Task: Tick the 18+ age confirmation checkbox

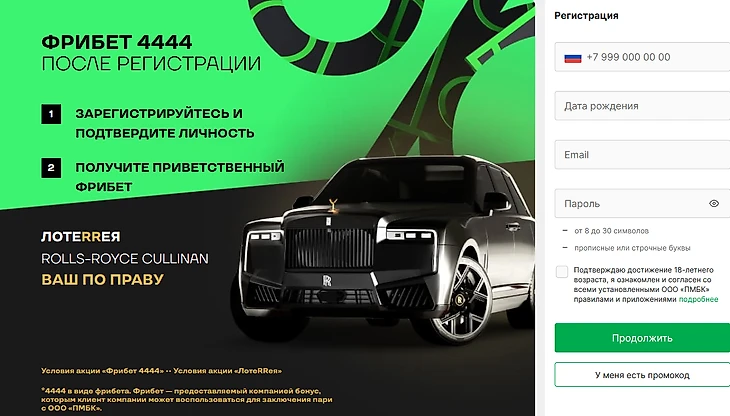Action: (562, 272)
